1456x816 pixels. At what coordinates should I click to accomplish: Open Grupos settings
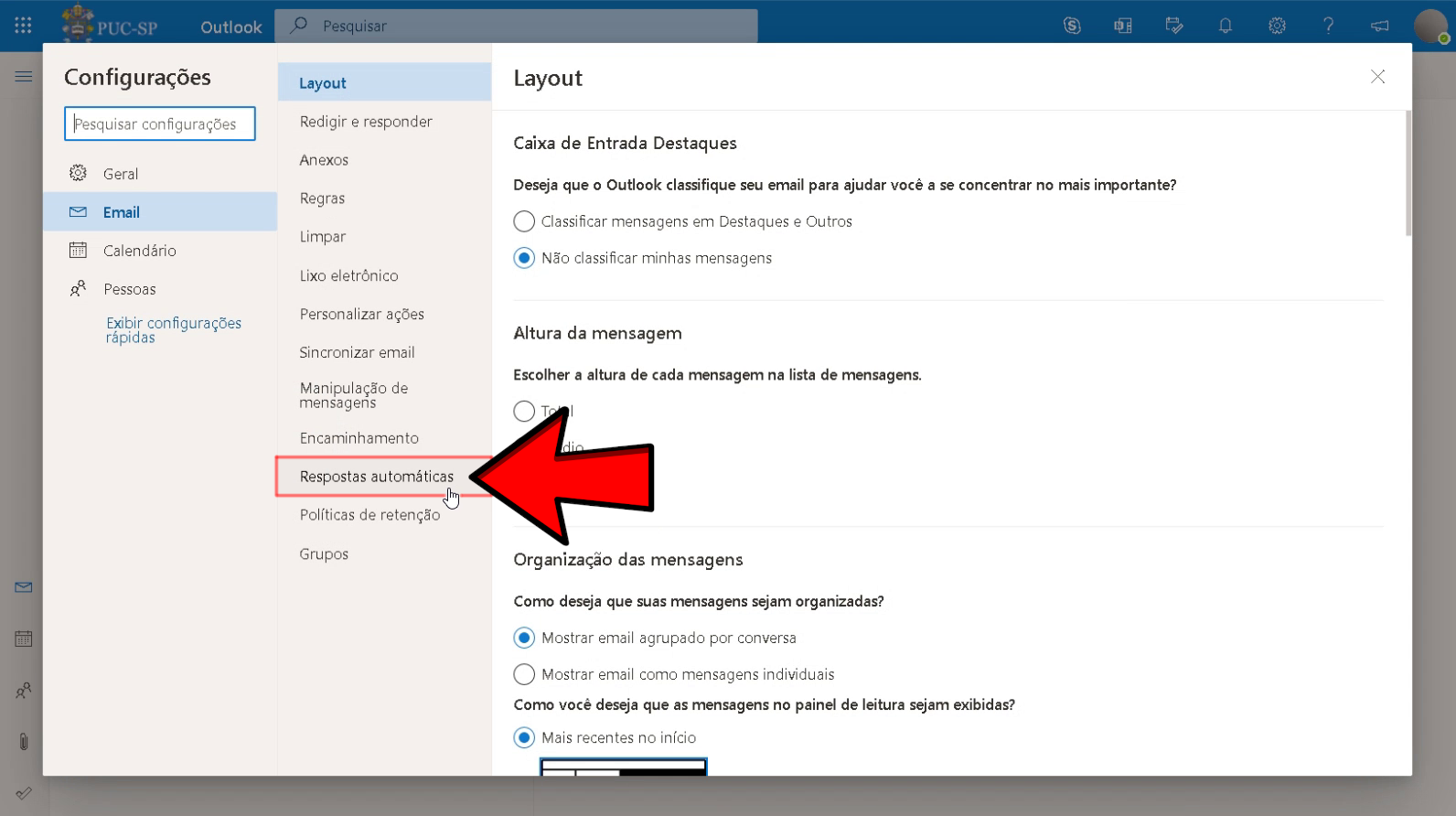(384, 554)
